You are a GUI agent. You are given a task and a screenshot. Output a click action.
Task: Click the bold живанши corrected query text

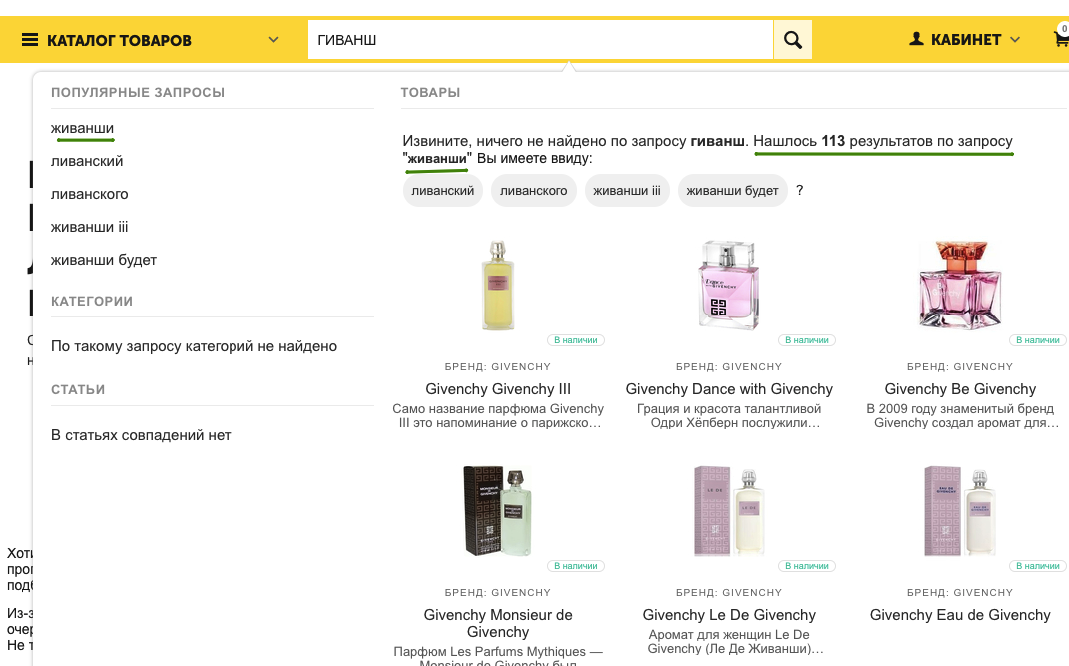click(437, 158)
